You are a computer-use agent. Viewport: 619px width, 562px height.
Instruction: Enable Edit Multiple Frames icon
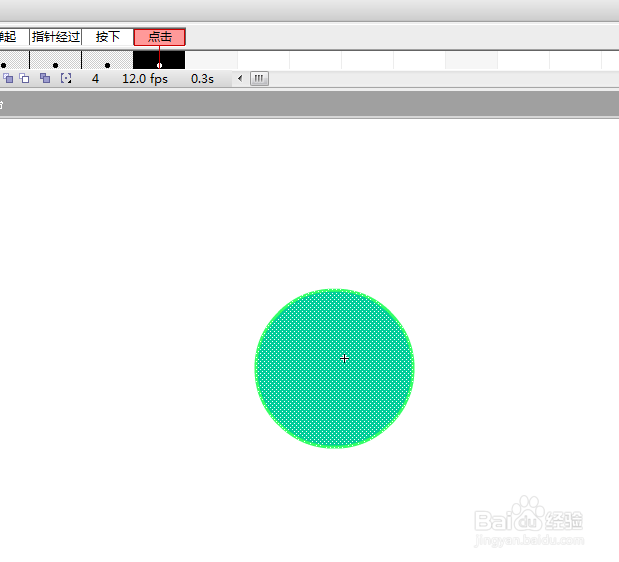click(45, 78)
